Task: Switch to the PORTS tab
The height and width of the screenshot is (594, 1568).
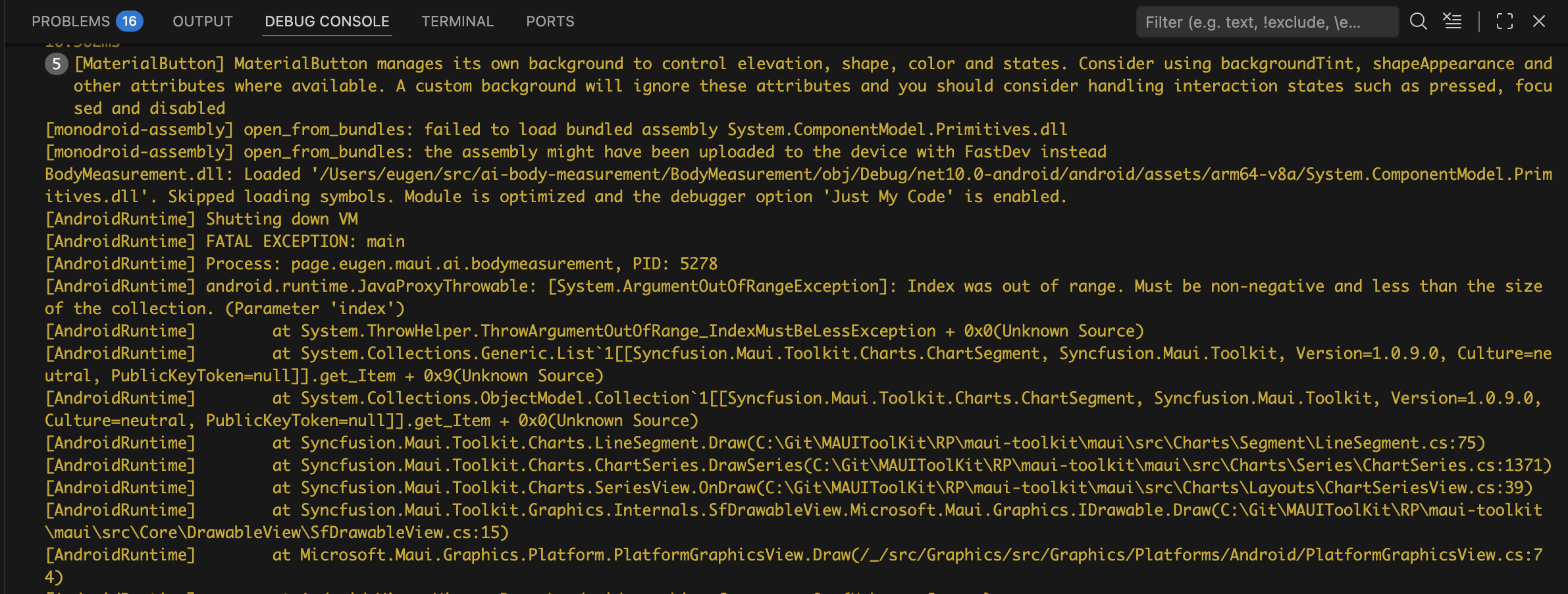Action: (550, 21)
